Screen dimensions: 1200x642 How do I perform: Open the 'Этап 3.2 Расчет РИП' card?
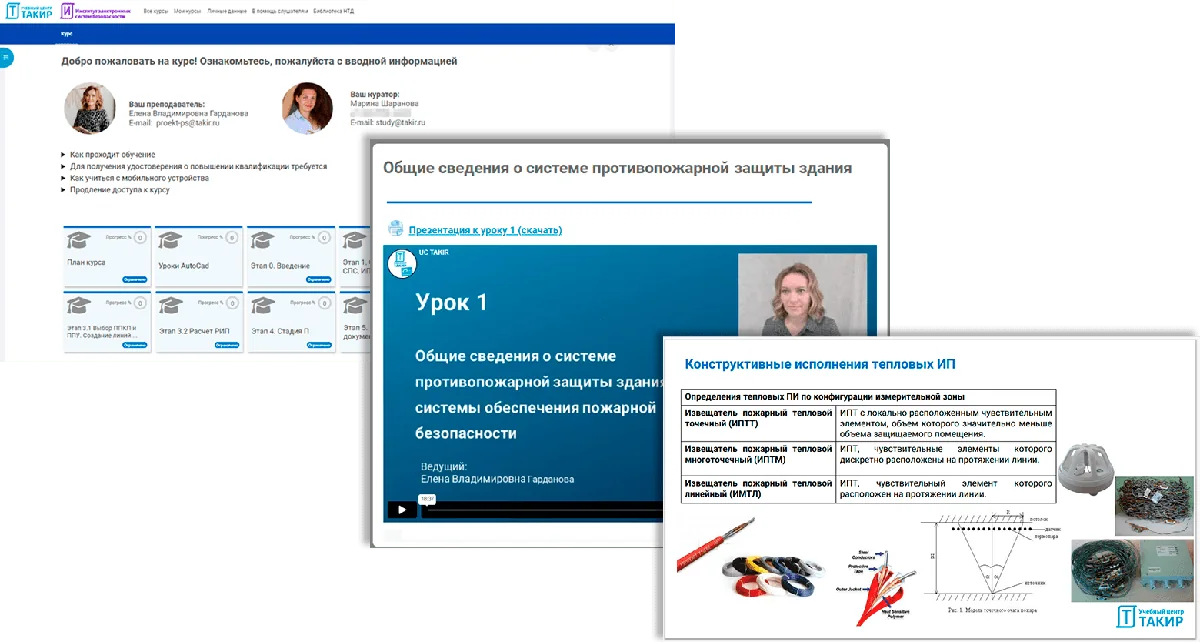click(197, 321)
